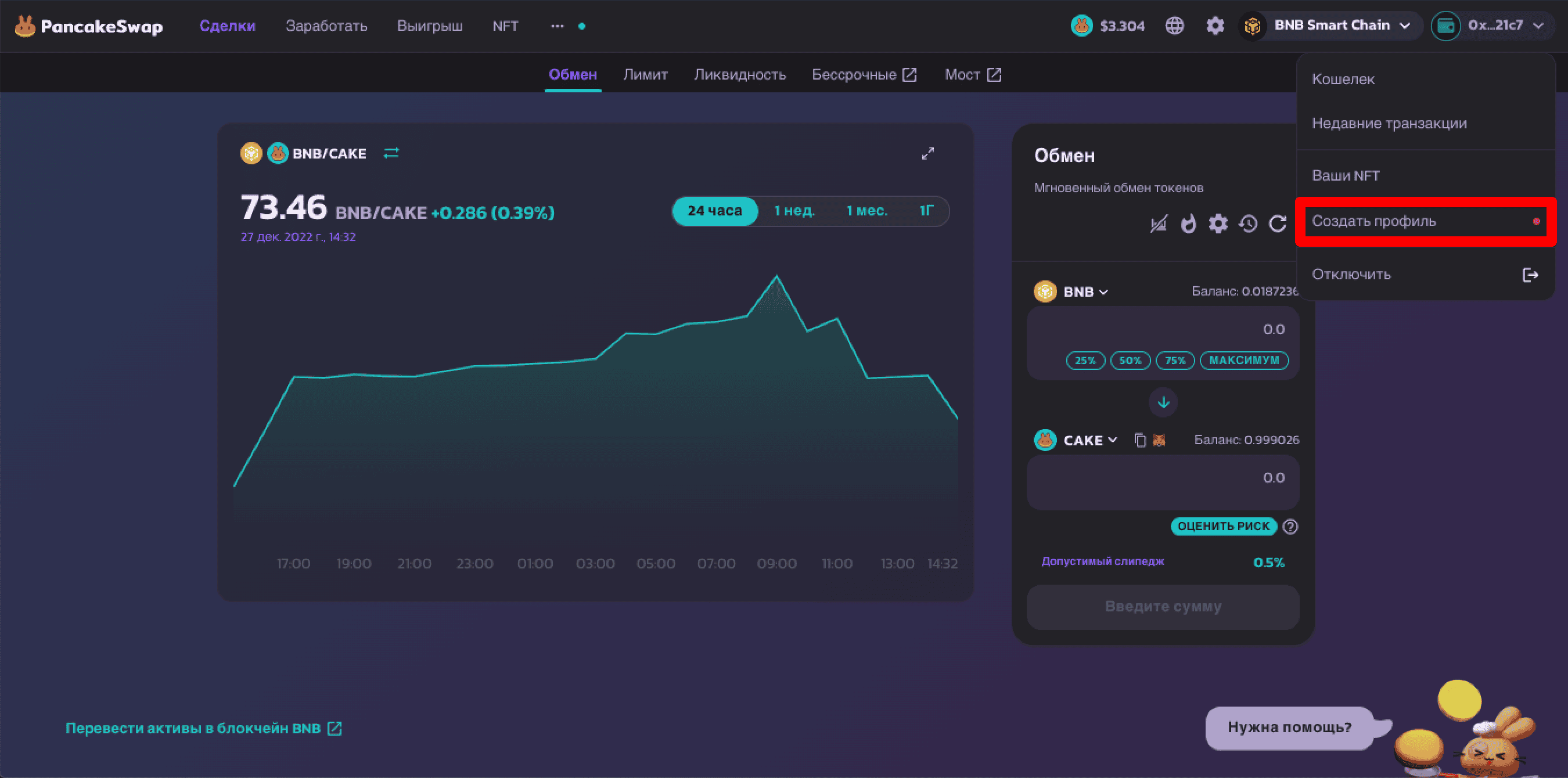1568x778 pixels.
Task: Set BNB amount to 25%
Action: (x=1085, y=361)
